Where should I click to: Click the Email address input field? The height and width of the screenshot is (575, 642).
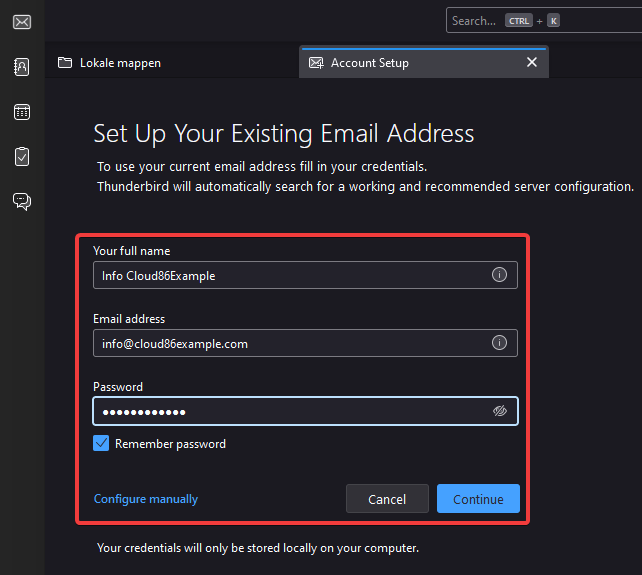(x=305, y=343)
